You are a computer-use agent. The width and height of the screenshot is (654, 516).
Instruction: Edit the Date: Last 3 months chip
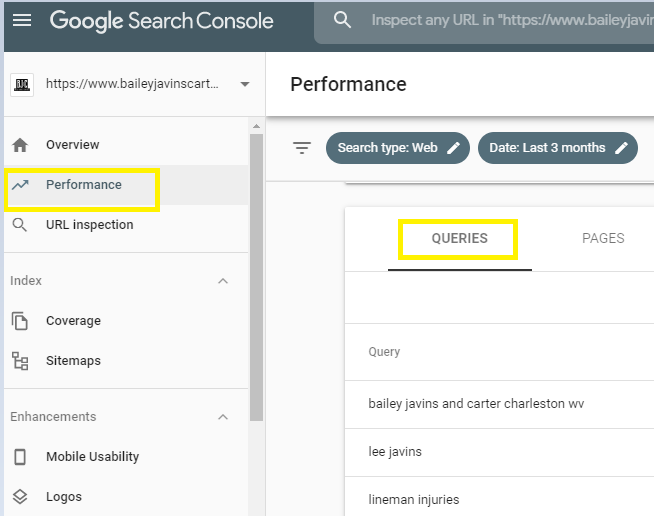[x=558, y=148]
